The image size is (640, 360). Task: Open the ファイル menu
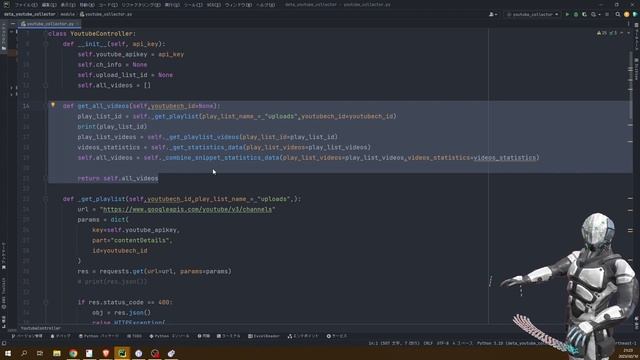click(26, 4)
